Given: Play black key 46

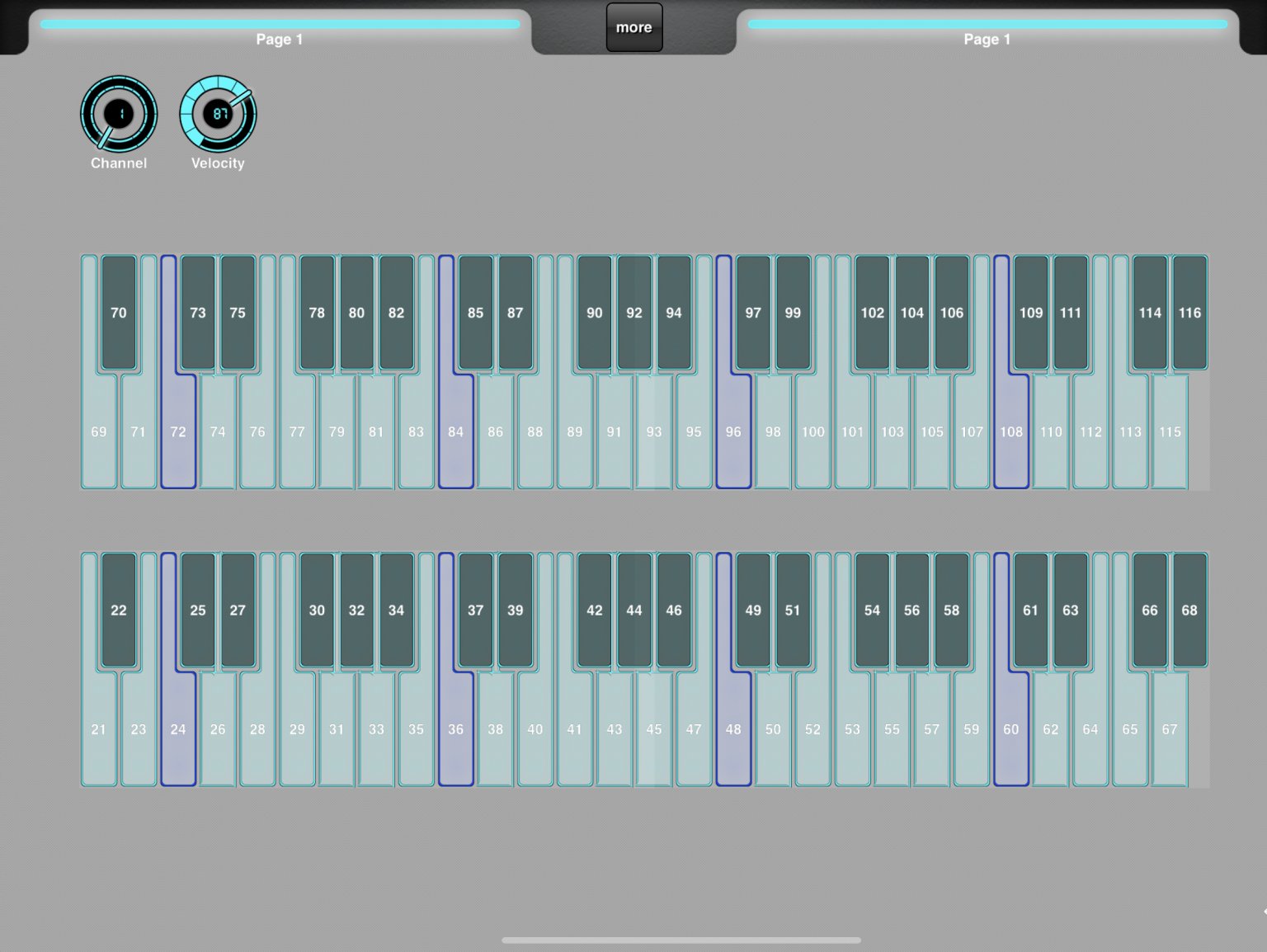Looking at the screenshot, I should point(674,610).
